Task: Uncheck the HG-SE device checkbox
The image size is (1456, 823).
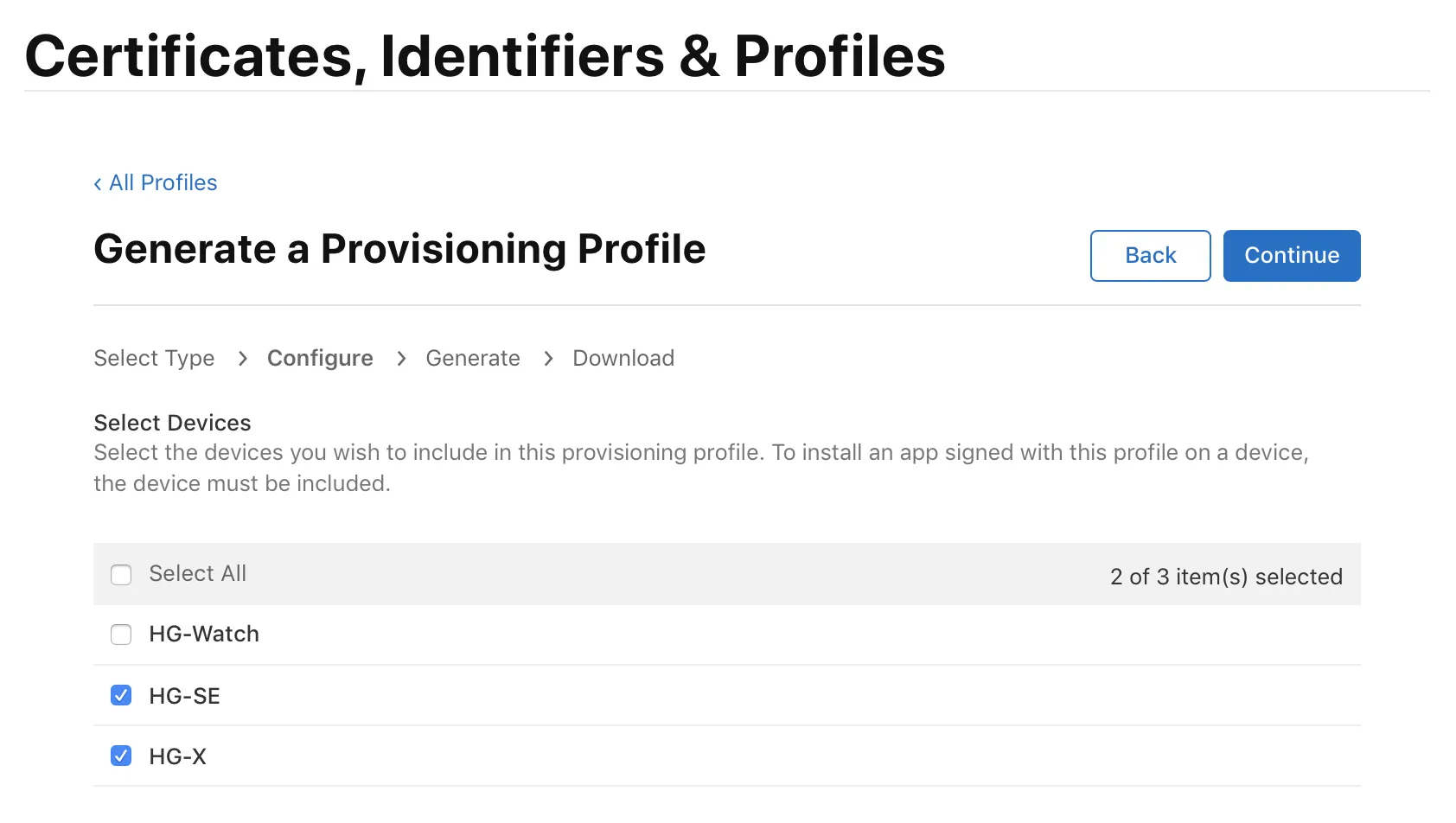Action: [121, 695]
